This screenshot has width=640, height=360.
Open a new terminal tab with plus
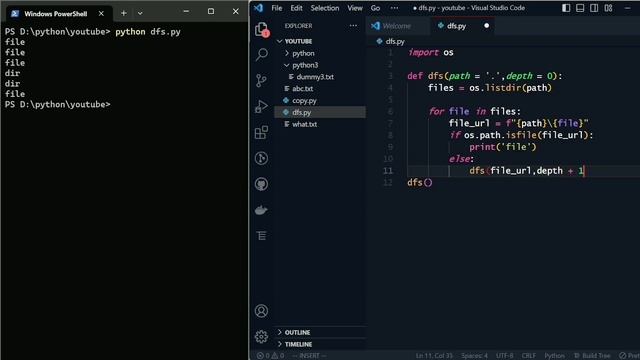[124, 13]
